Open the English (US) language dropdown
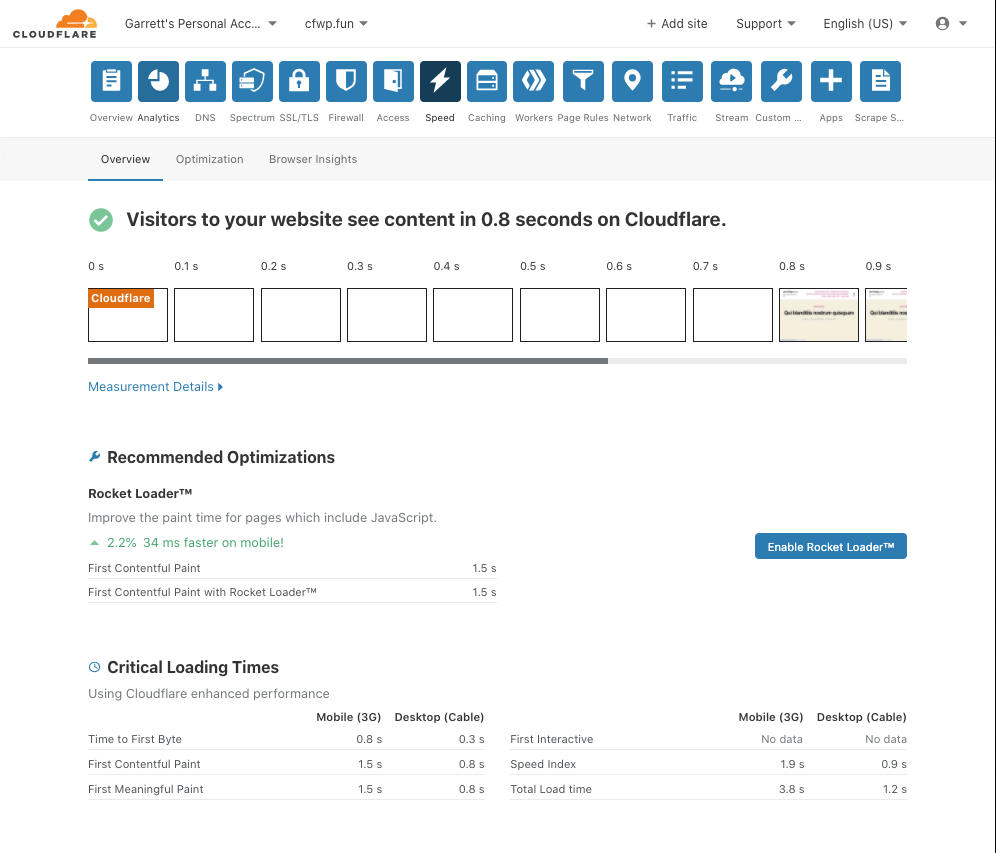Screen dimensions: 996x853 (864, 23)
